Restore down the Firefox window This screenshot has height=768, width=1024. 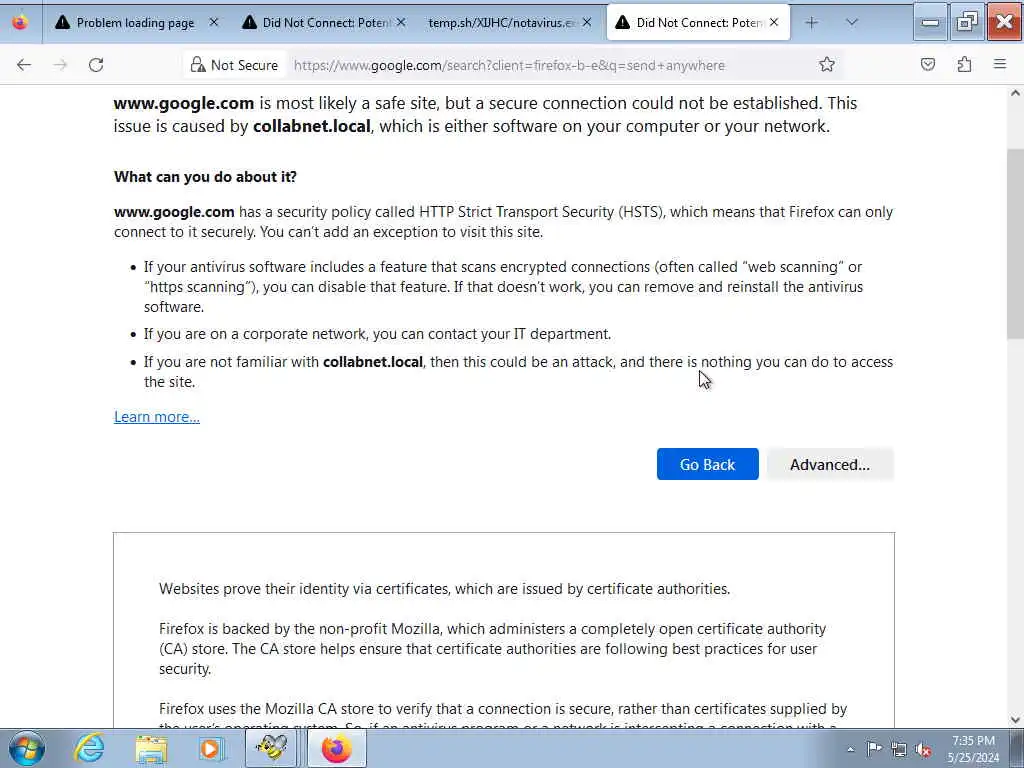click(967, 23)
